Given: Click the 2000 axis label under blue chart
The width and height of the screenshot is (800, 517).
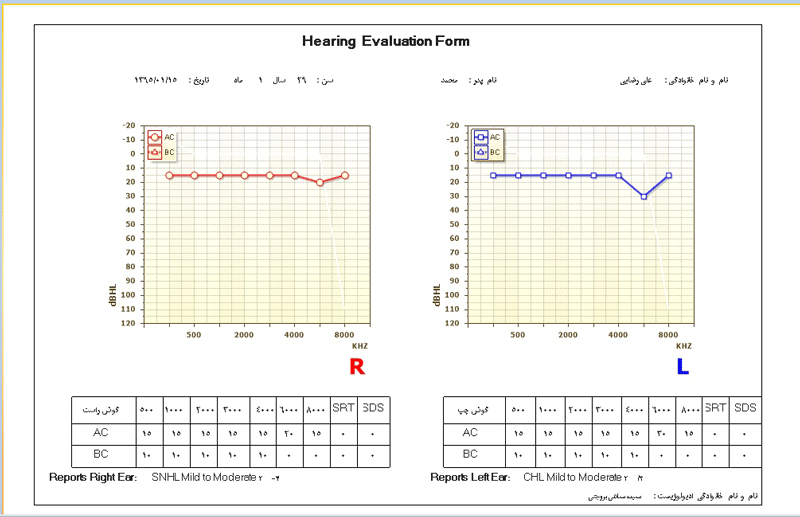Looking at the screenshot, I should coord(568,335).
